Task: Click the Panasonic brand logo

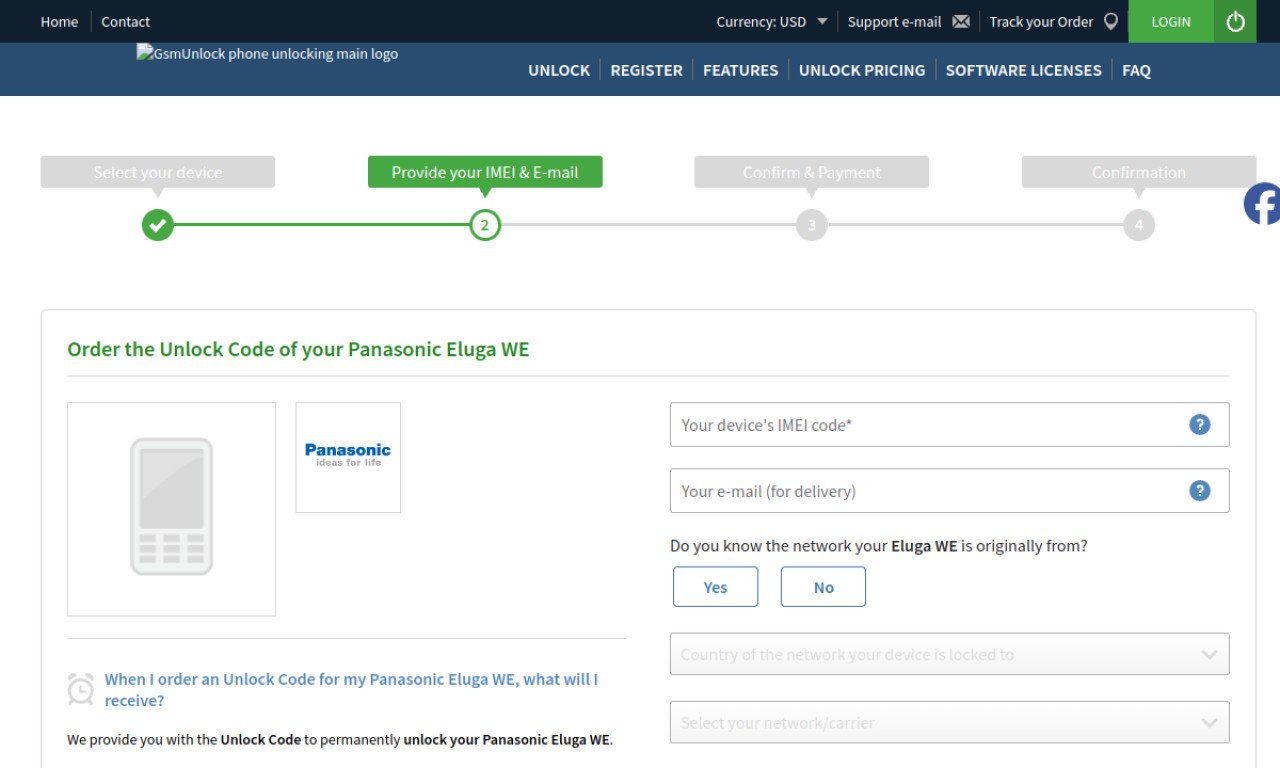Action: pyautogui.click(x=348, y=457)
